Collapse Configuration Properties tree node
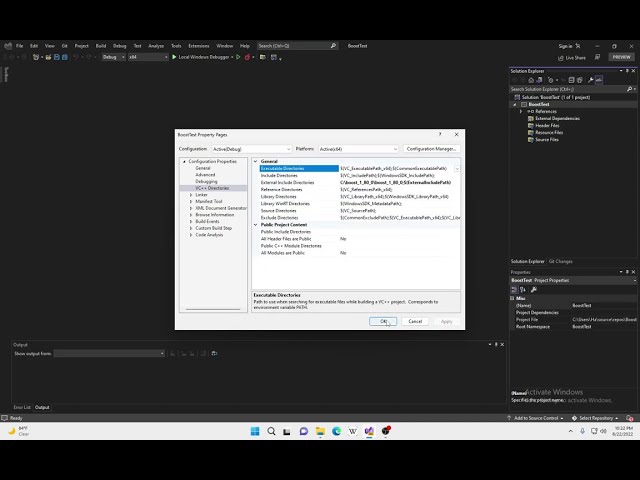 (184, 162)
